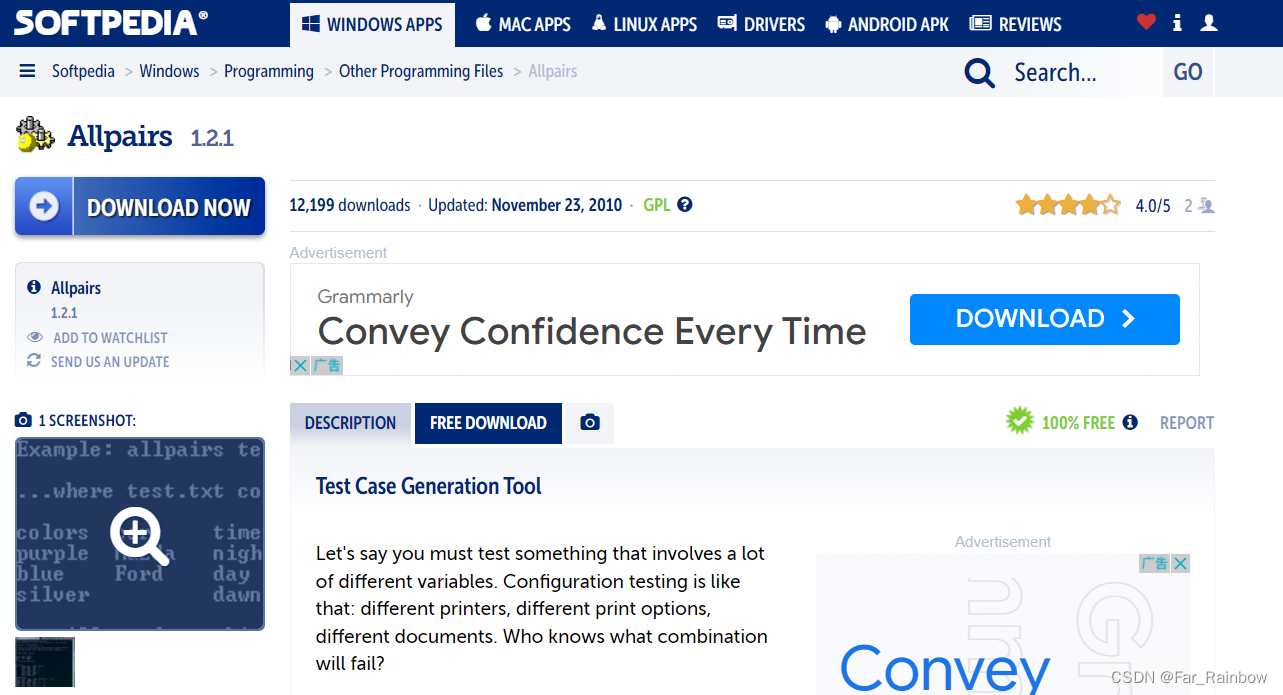The height and width of the screenshot is (695, 1283).
Task: Select the FREE DOWNLOAD tab
Action: 488,423
